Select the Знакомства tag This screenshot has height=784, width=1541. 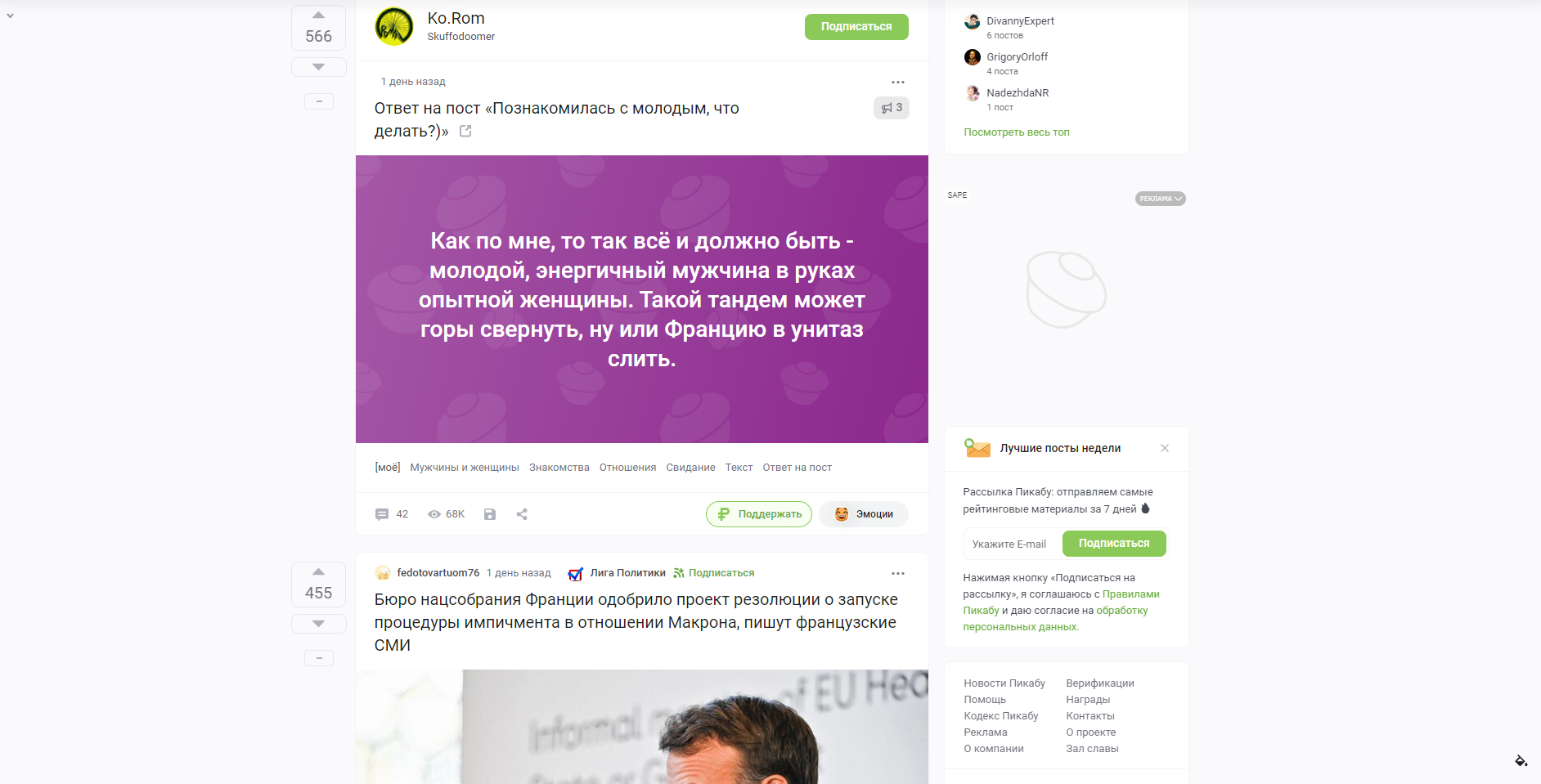(559, 468)
